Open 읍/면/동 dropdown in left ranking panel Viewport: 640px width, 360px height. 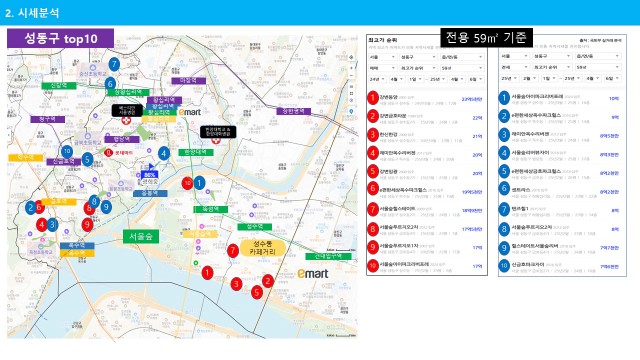point(462,57)
